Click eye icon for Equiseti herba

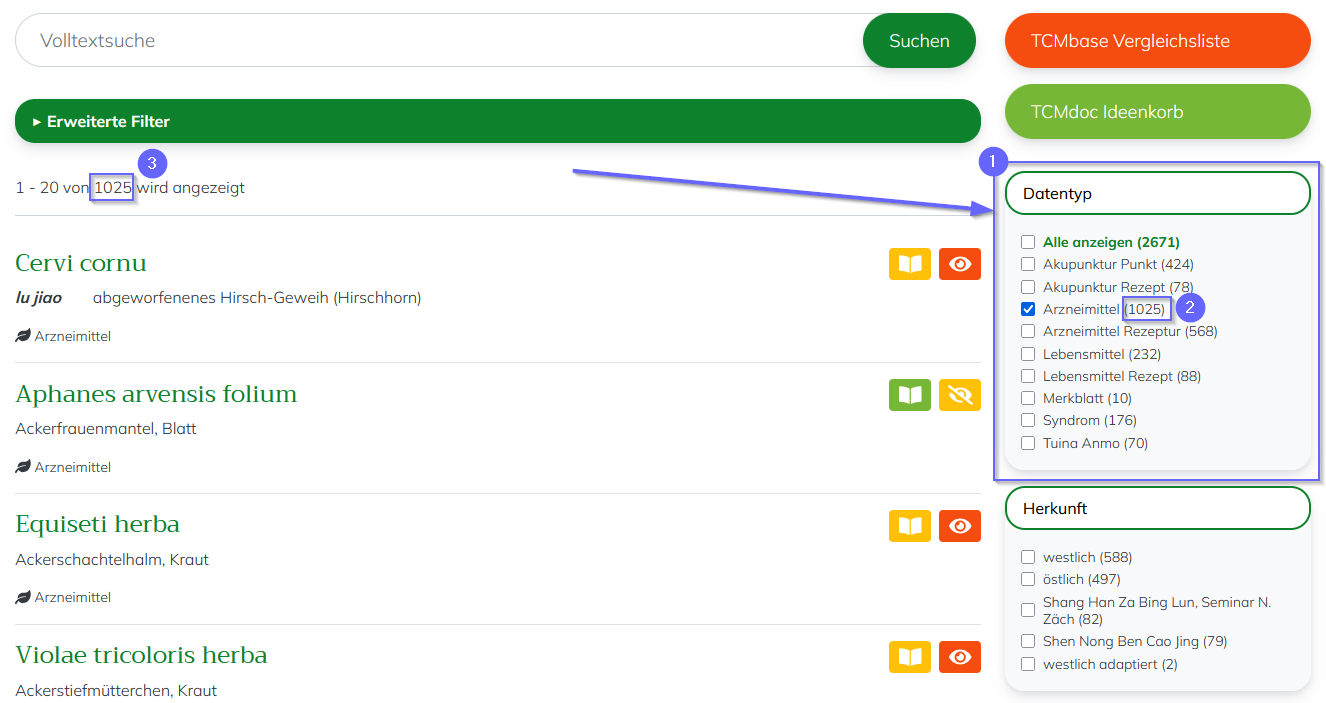[960, 526]
